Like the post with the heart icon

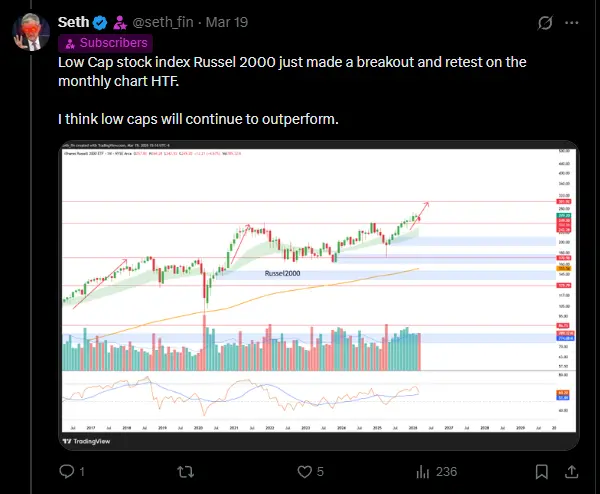pyautogui.click(x=304, y=470)
